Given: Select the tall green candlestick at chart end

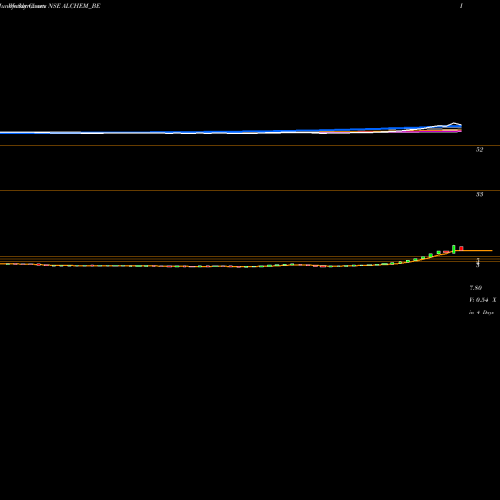Looking at the screenshot, I should click(x=454, y=249).
